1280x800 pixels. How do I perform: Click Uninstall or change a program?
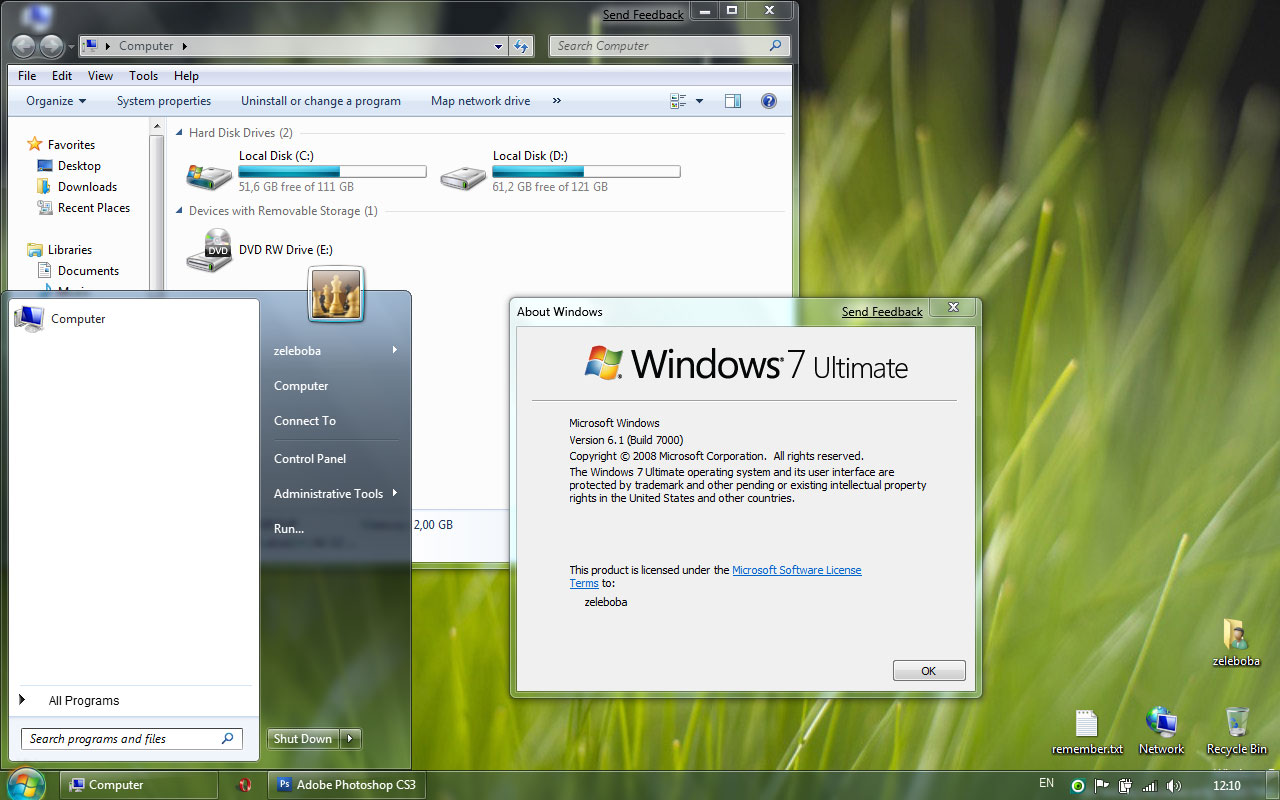[x=321, y=101]
